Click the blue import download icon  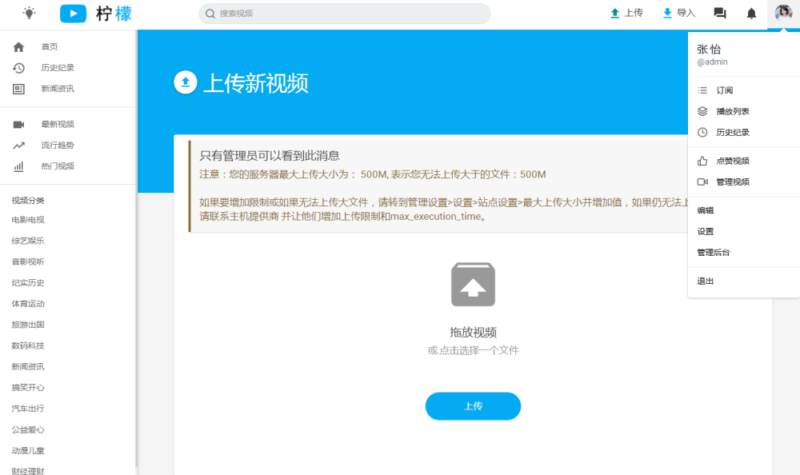coord(667,13)
